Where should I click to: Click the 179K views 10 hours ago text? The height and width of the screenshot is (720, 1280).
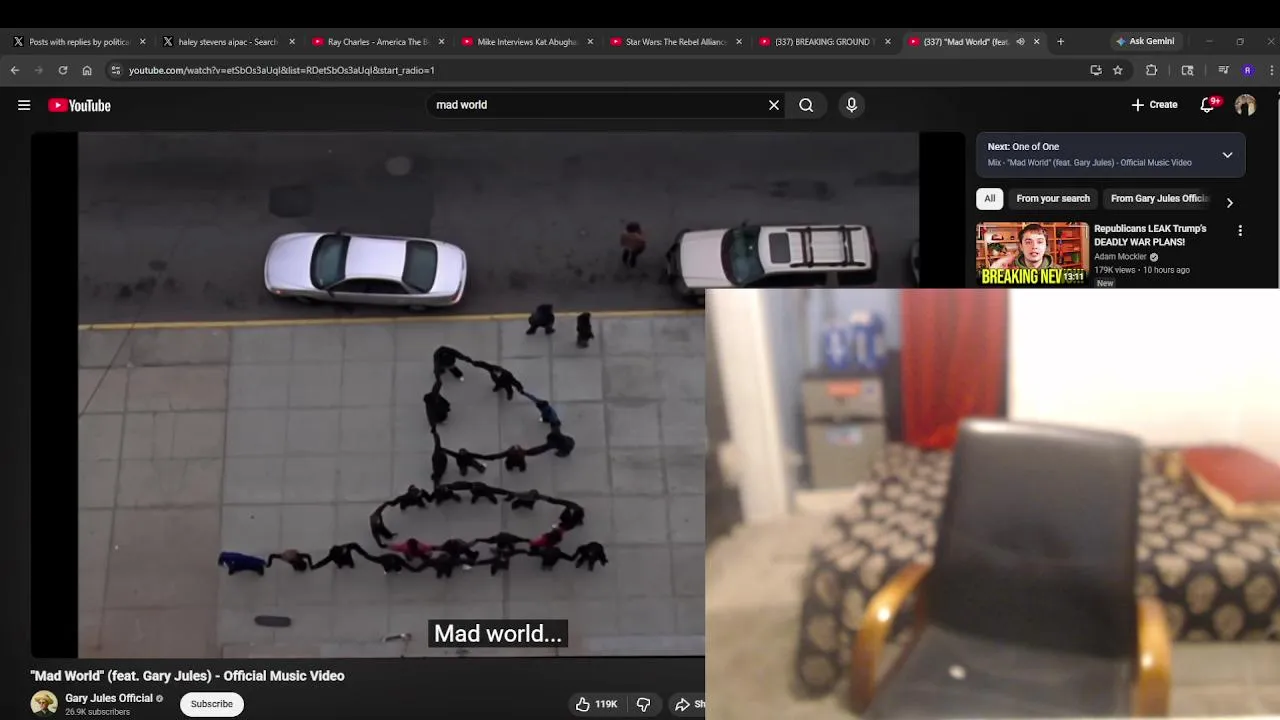1141,270
